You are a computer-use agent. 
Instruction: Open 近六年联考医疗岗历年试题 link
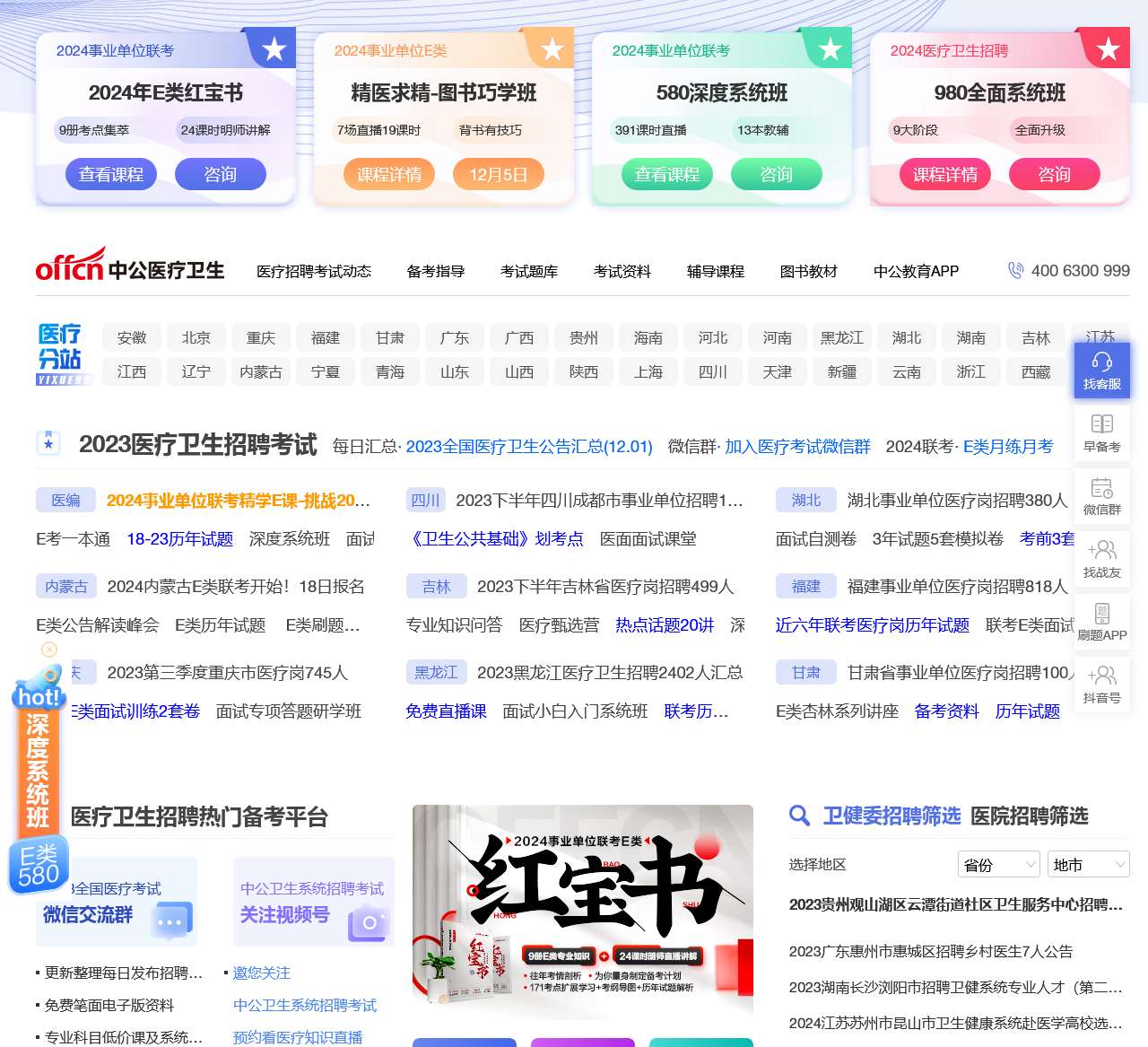pyautogui.click(x=873, y=625)
